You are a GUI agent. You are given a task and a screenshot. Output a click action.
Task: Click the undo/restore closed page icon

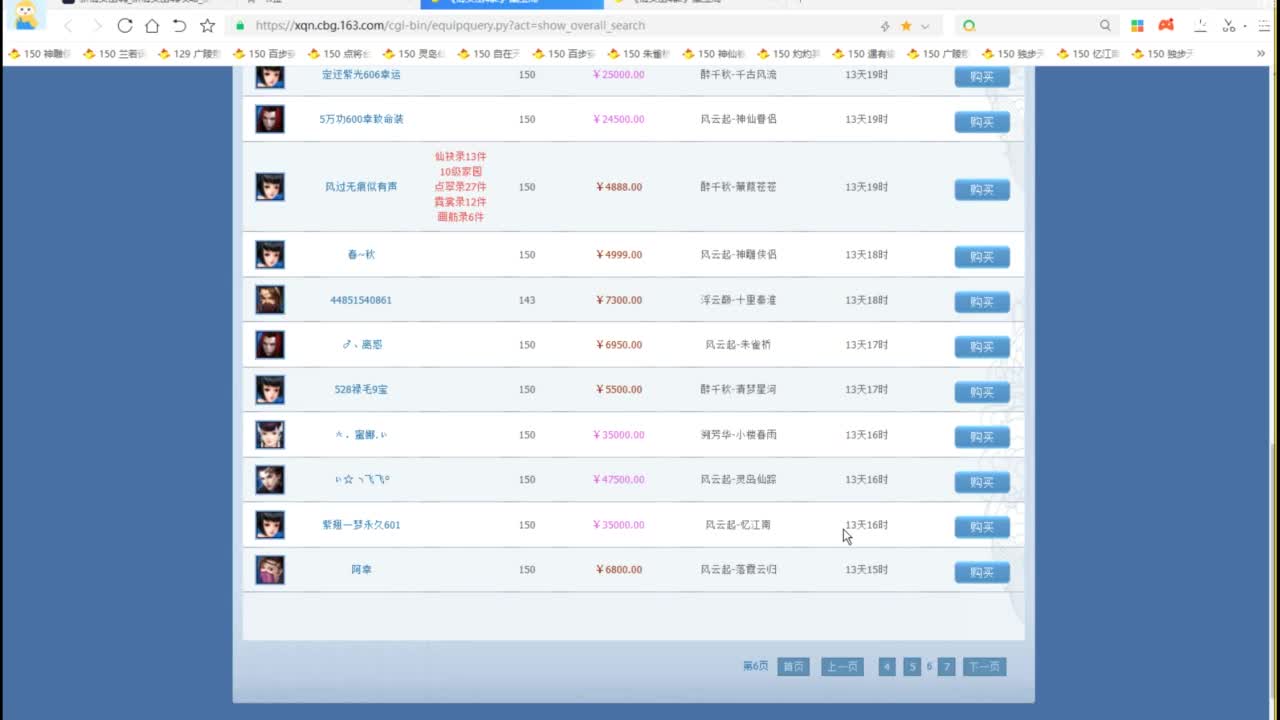(x=179, y=26)
